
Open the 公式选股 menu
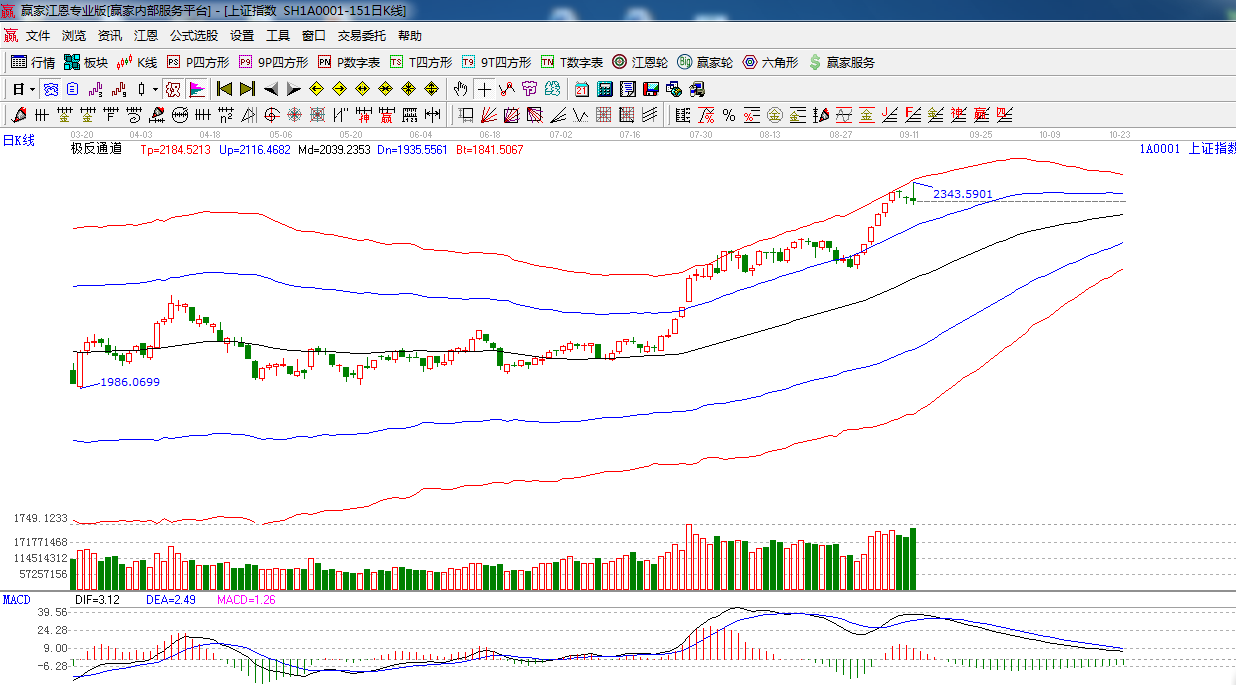pos(193,36)
